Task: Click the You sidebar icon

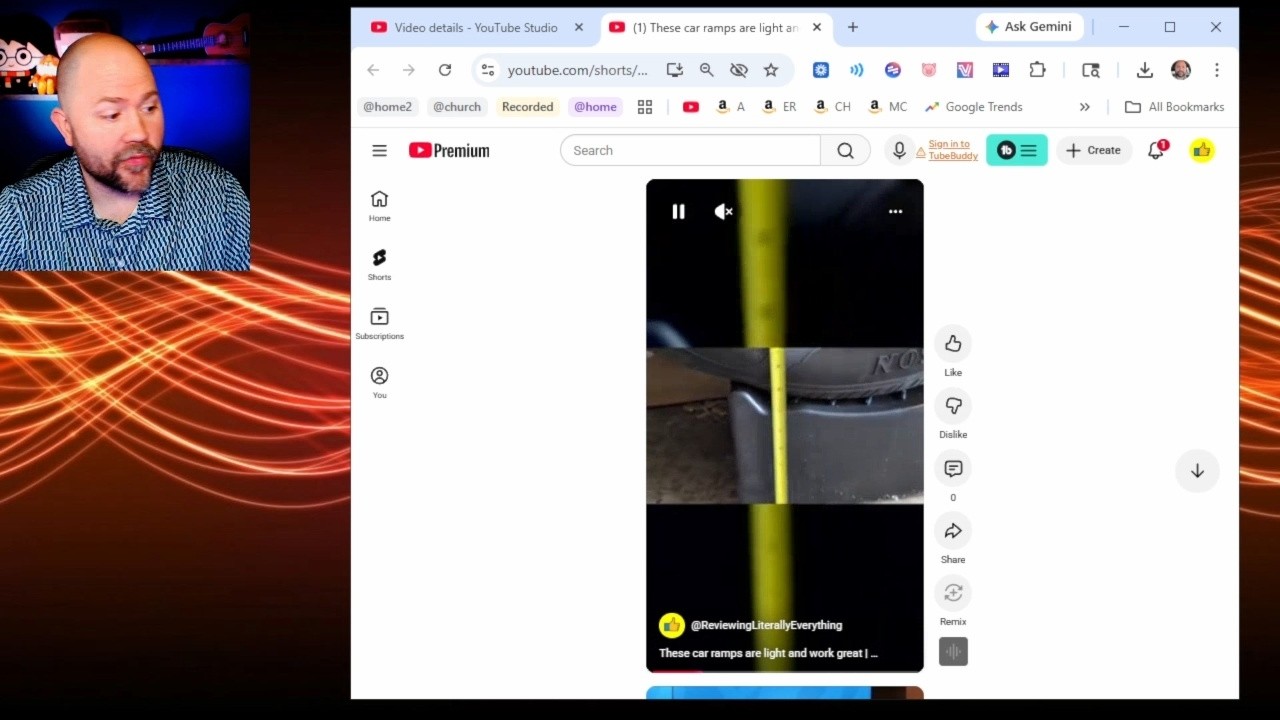Action: pos(379,381)
